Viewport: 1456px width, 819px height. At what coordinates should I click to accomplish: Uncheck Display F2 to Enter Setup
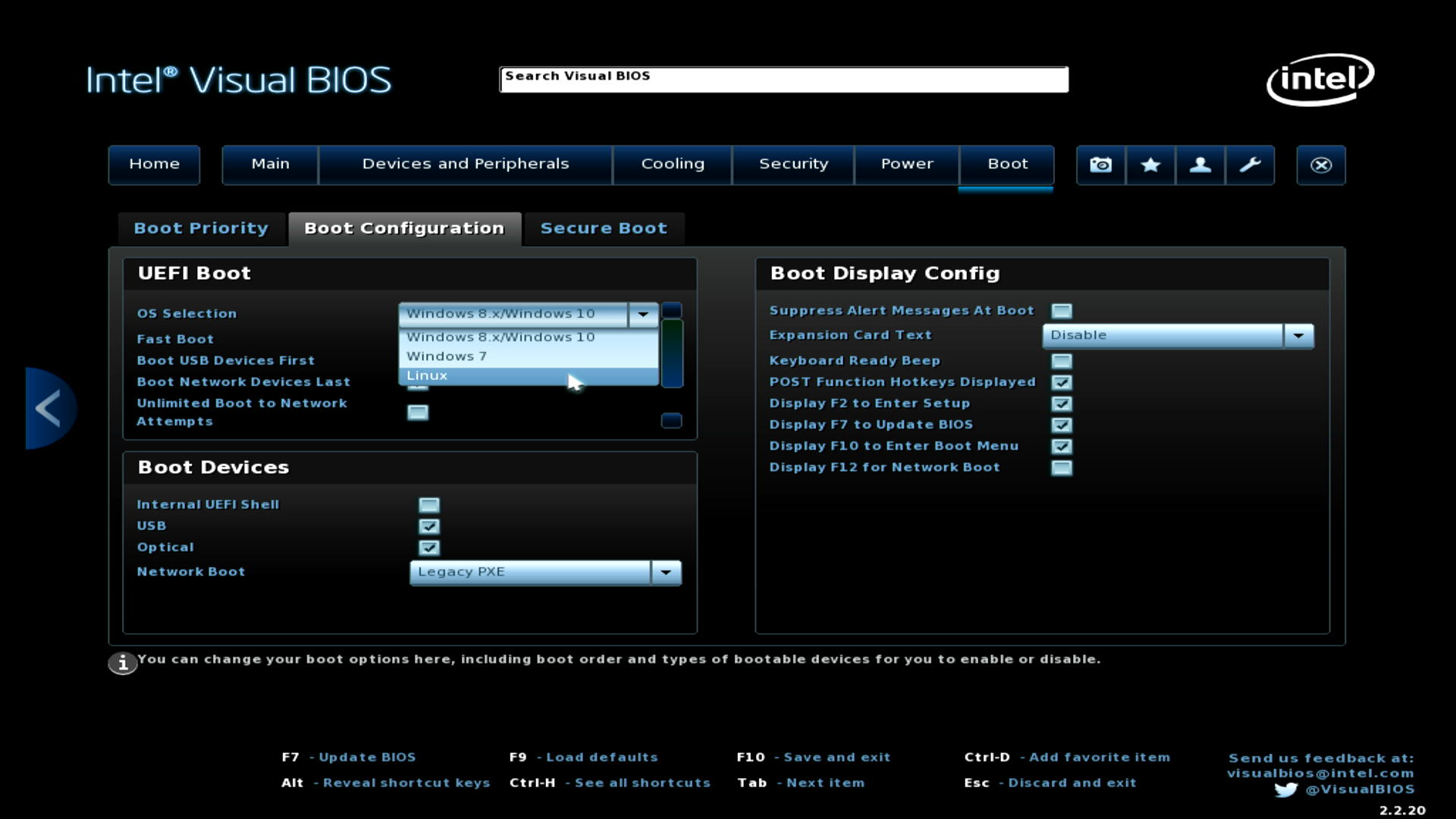point(1062,403)
